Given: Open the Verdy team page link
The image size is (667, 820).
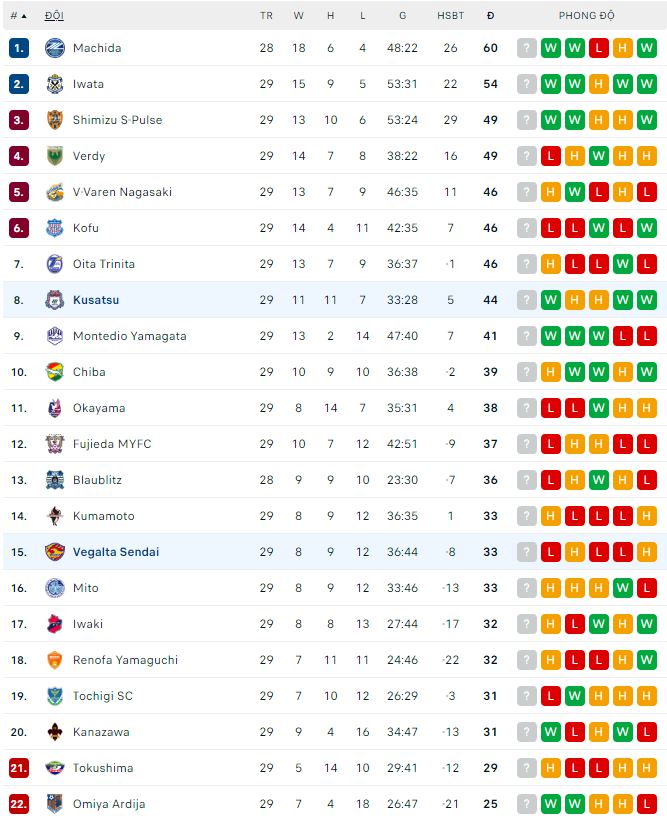Looking at the screenshot, I should point(89,156).
